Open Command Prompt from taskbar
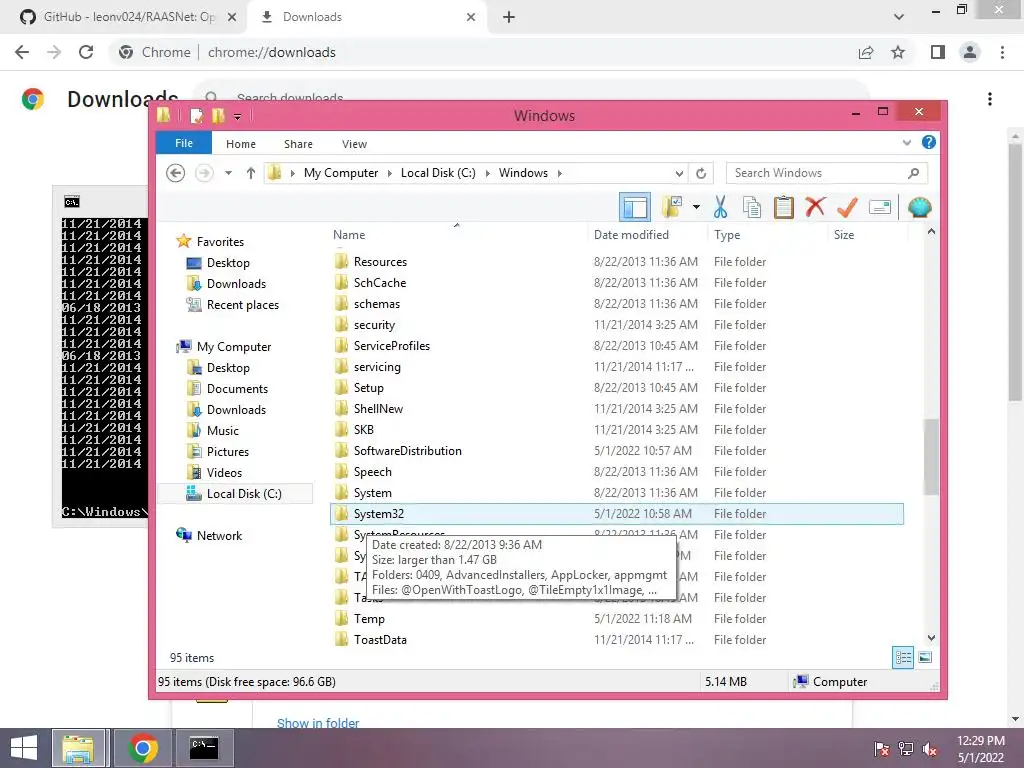Screen dimensions: 1024x768 coord(203,748)
